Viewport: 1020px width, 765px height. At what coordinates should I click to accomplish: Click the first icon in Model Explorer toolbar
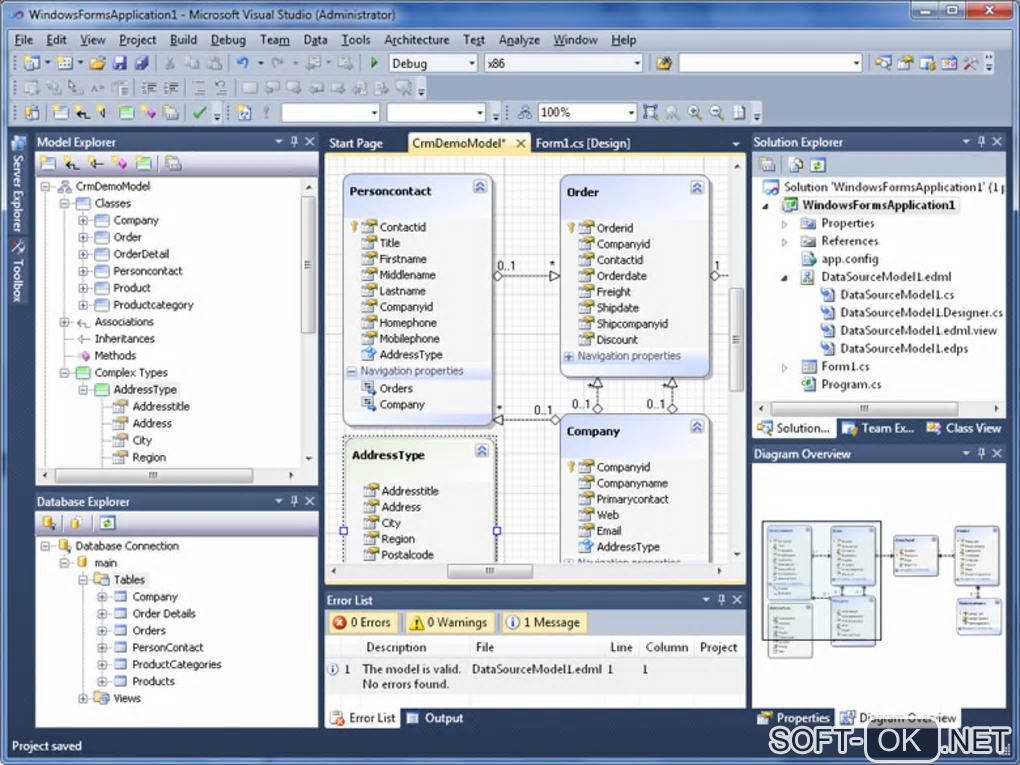click(x=48, y=163)
